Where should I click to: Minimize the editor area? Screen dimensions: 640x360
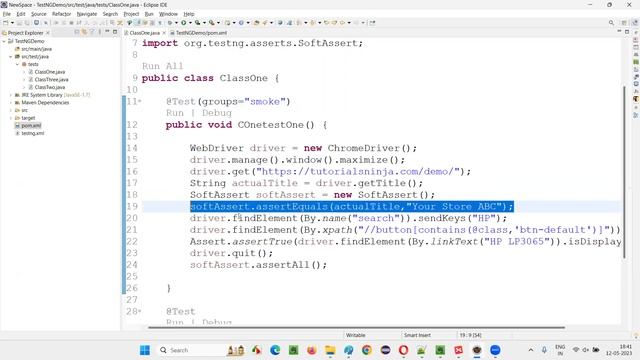pyautogui.click(x=619, y=32)
